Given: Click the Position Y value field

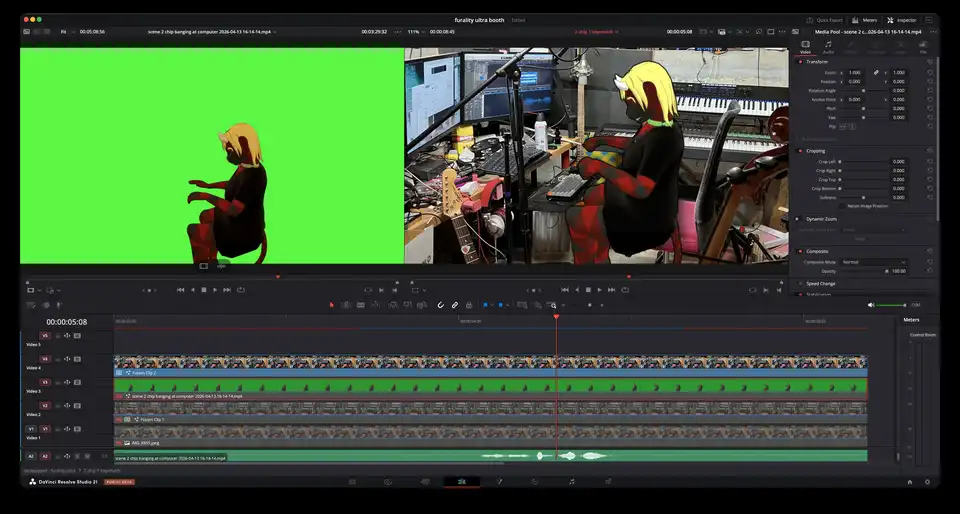Looking at the screenshot, I should pos(898,81).
